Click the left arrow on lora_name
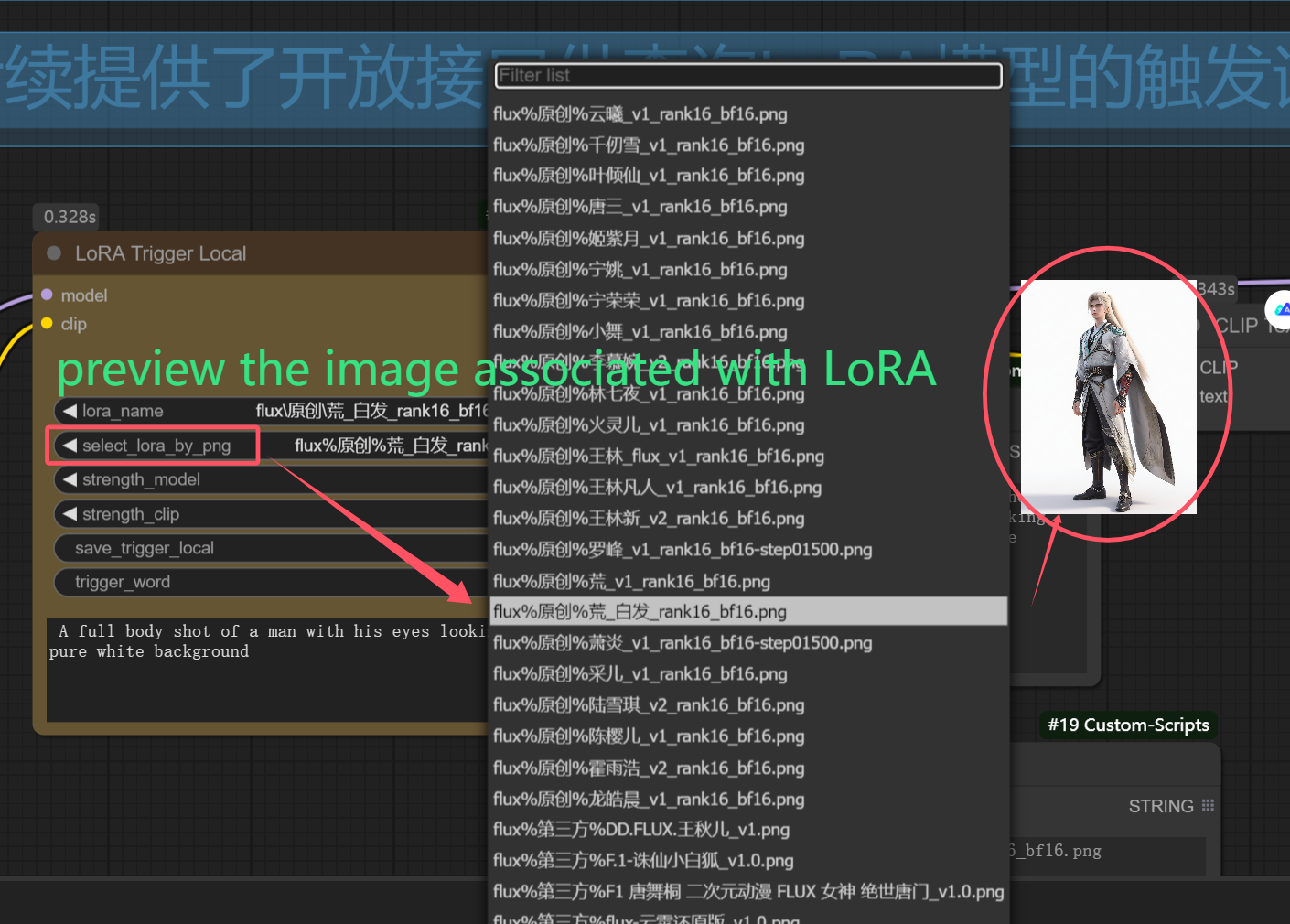The image size is (1290, 924). 70,411
